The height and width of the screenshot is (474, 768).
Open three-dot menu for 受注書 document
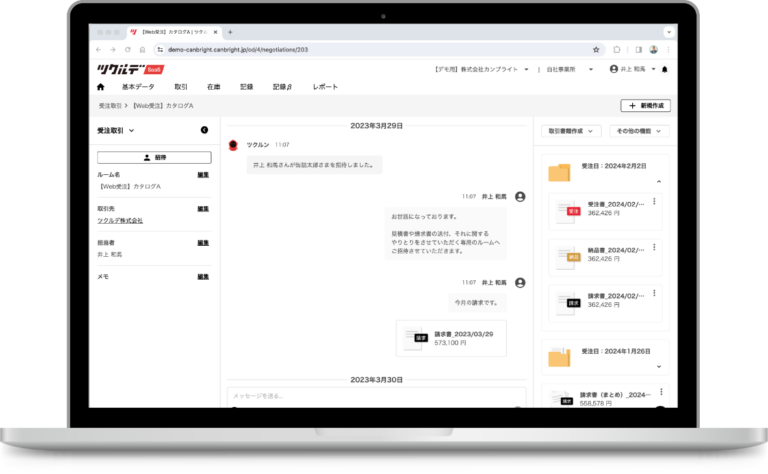click(x=654, y=202)
